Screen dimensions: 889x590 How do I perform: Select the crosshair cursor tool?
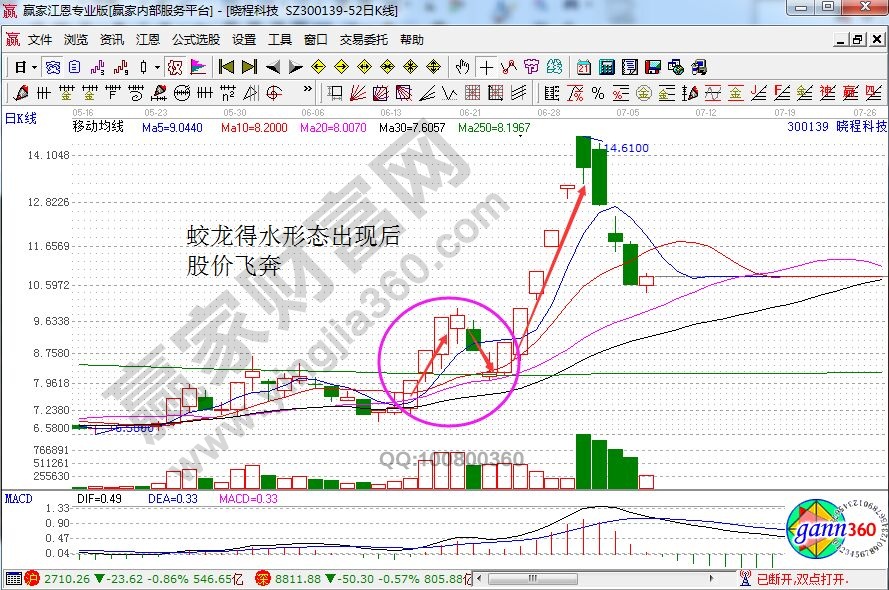(x=486, y=67)
